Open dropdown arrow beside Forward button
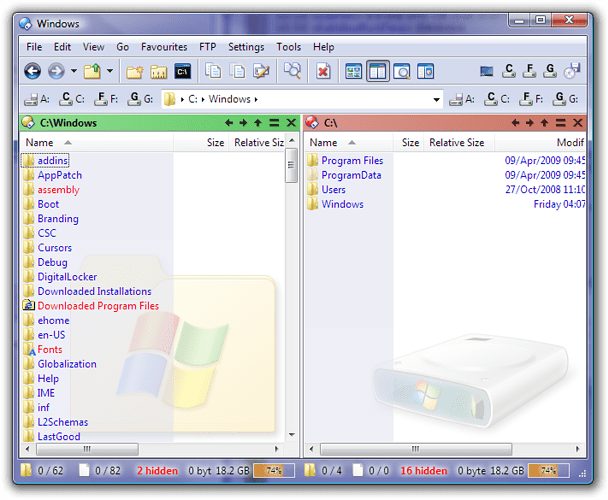608x500 pixels. 73,71
